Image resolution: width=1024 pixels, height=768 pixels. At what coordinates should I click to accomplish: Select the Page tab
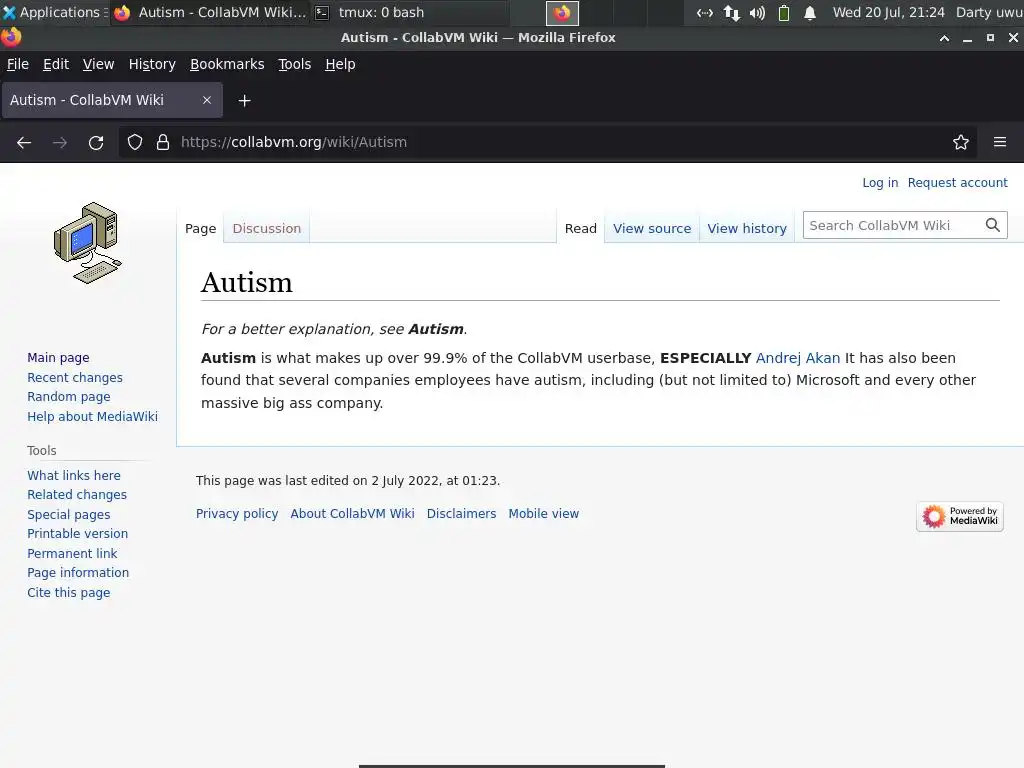tap(200, 229)
